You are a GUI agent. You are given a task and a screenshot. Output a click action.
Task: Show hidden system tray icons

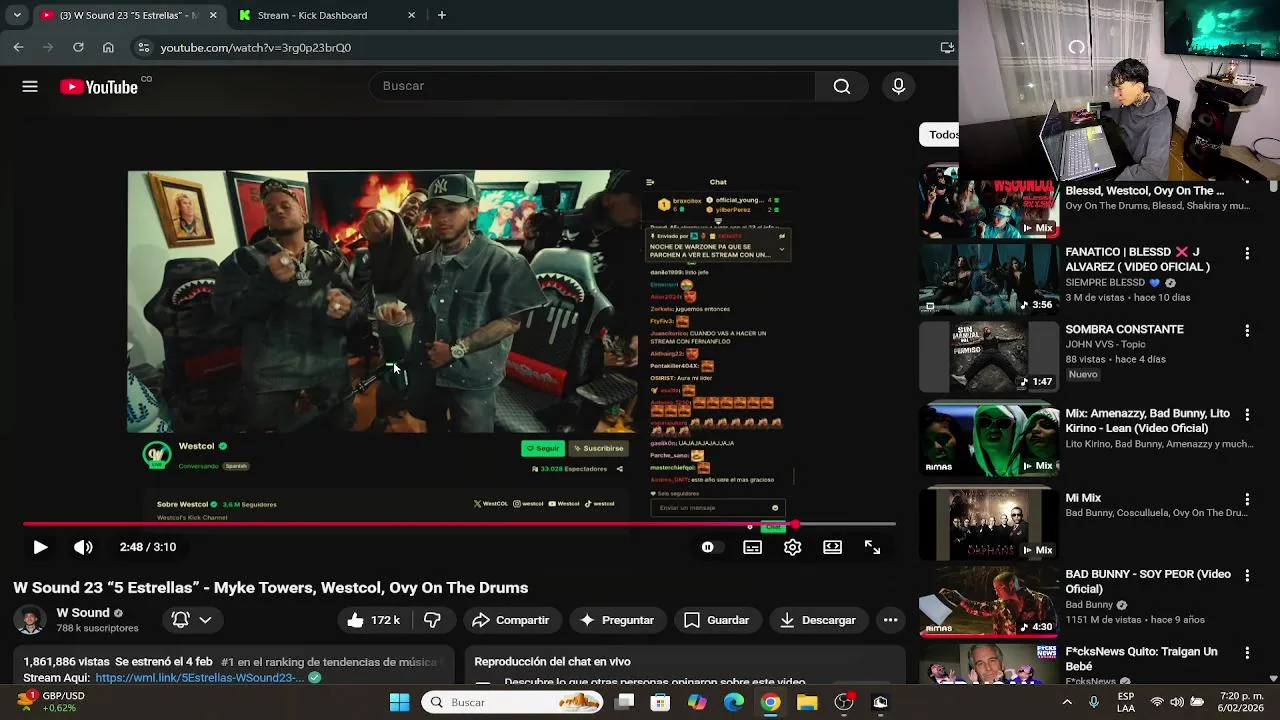1067,702
